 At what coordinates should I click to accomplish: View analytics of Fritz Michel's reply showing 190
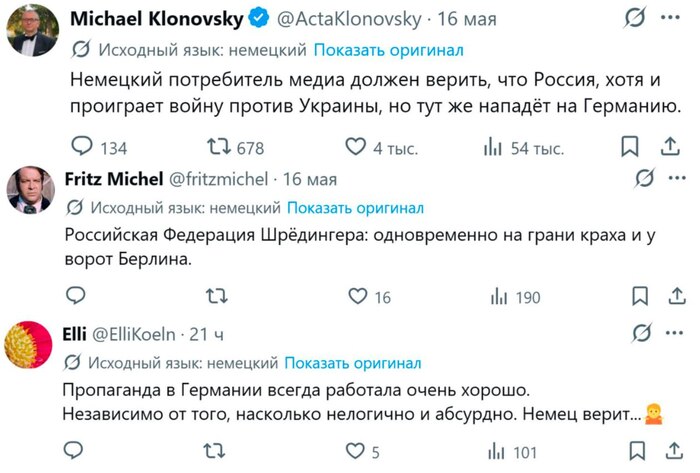[x=516, y=297]
